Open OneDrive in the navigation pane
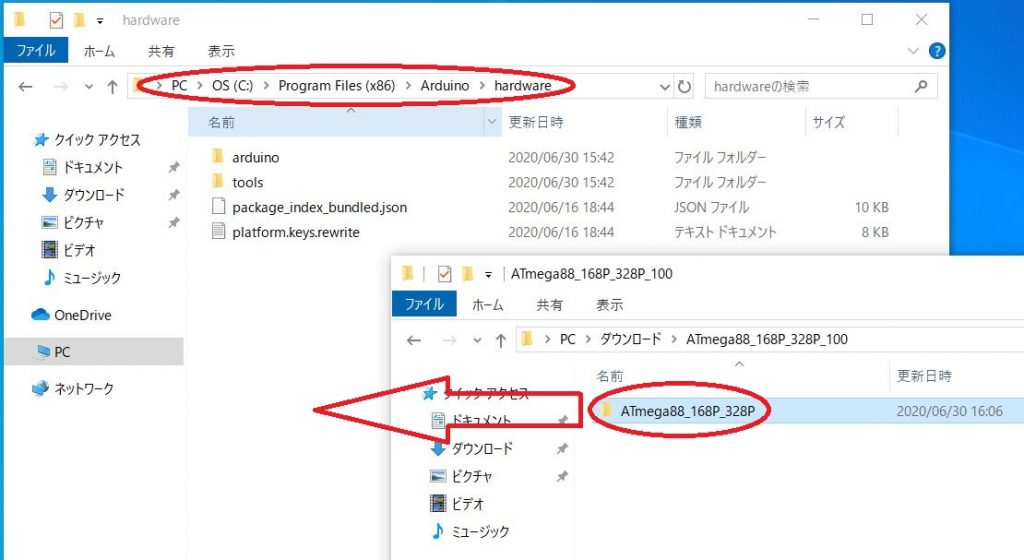 [x=82, y=315]
